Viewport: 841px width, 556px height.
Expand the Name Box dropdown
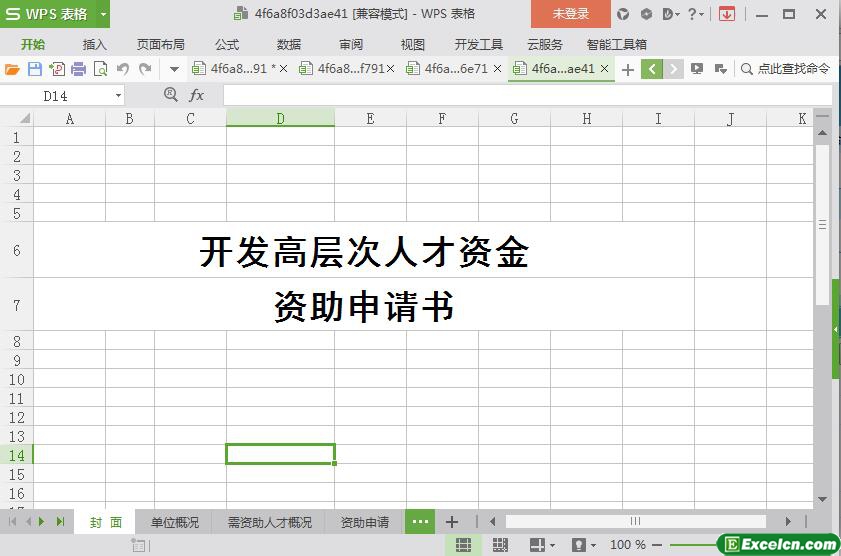point(118,96)
